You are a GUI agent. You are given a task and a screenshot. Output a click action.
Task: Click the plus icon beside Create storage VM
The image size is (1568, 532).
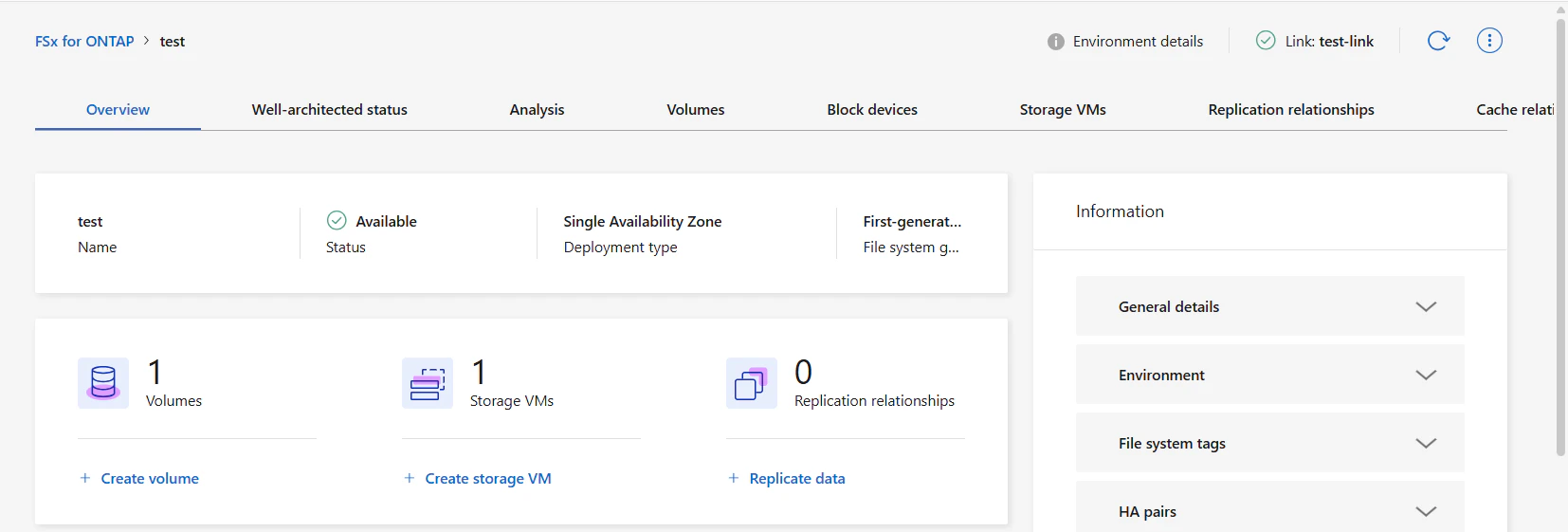[x=410, y=478]
